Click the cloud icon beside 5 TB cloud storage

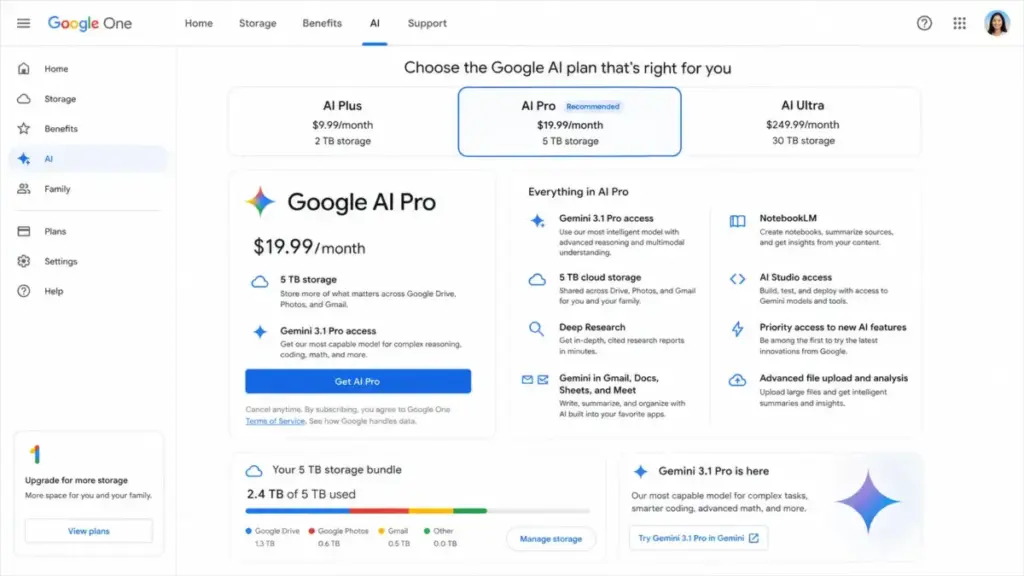click(537, 280)
